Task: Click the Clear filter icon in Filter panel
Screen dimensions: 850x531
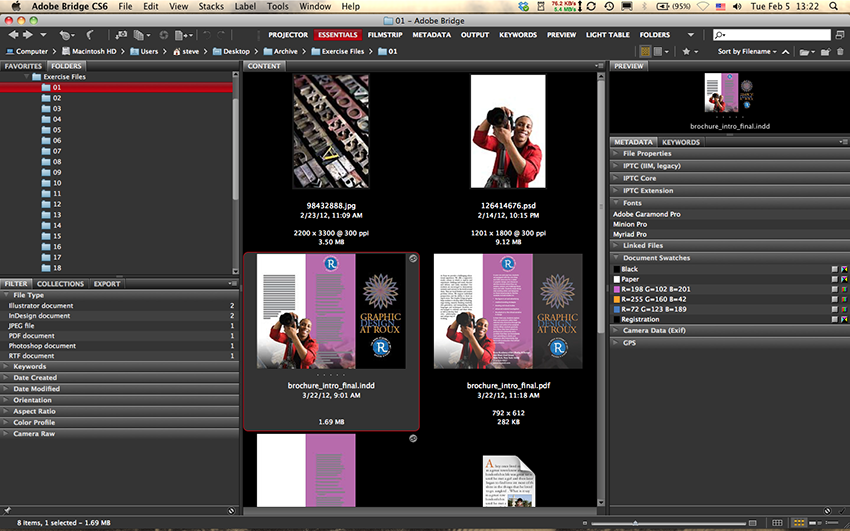Action: coord(231,510)
